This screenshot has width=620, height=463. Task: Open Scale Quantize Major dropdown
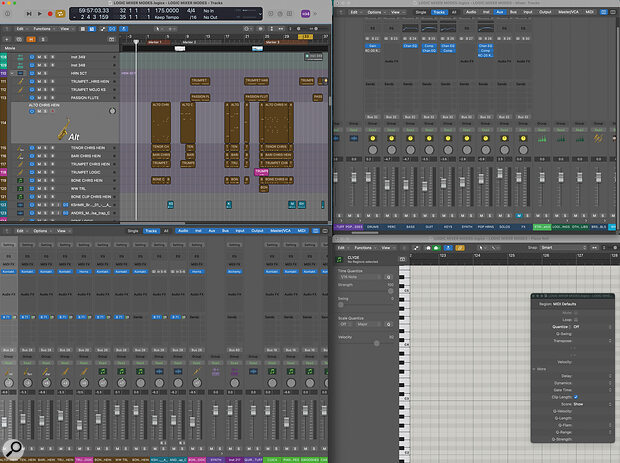click(x=368, y=324)
